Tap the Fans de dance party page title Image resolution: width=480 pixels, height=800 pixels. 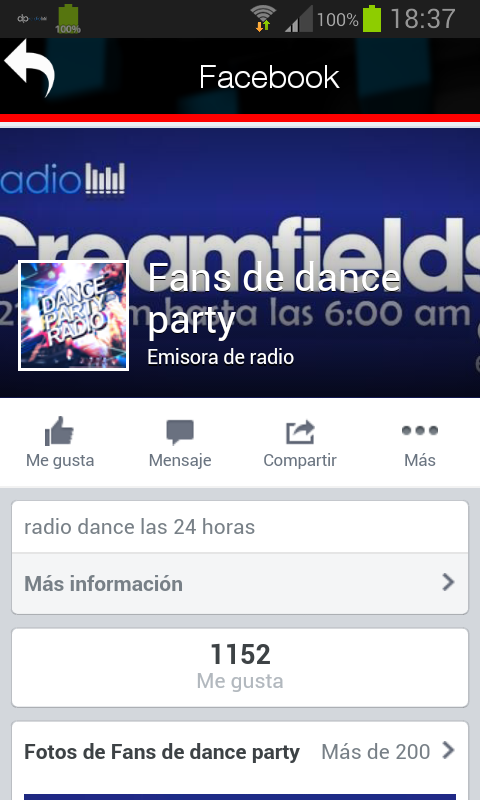274,299
